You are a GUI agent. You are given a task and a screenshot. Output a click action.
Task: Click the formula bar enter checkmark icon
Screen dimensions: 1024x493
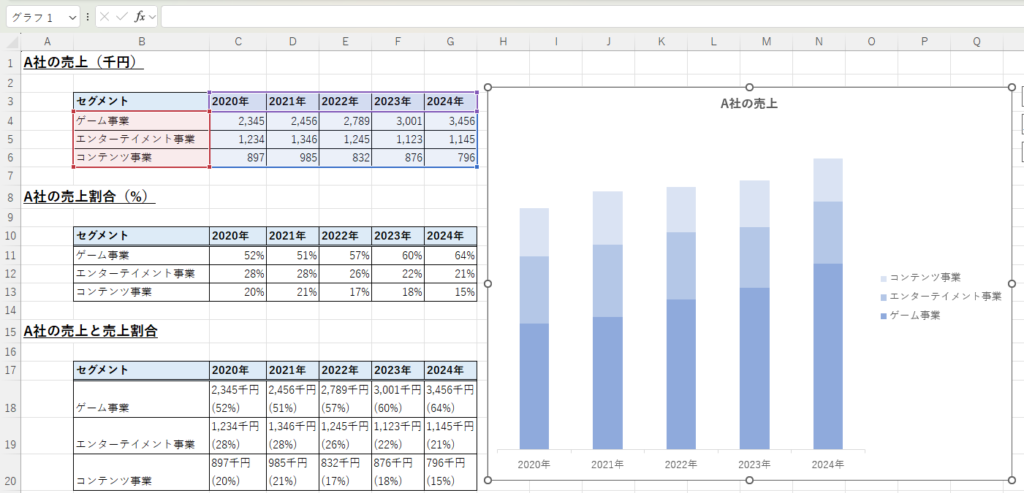[121, 17]
